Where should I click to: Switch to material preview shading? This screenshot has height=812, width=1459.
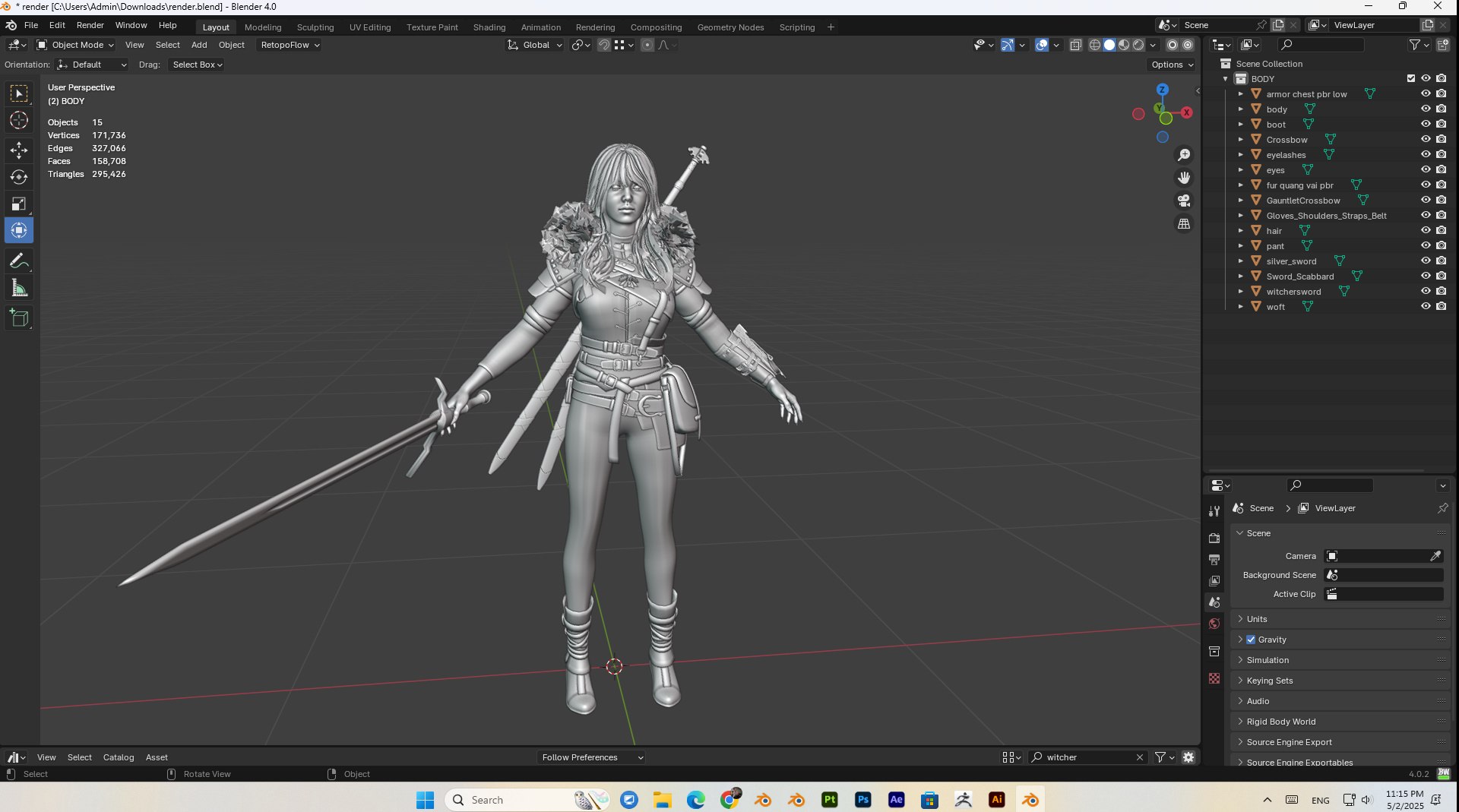1124,45
